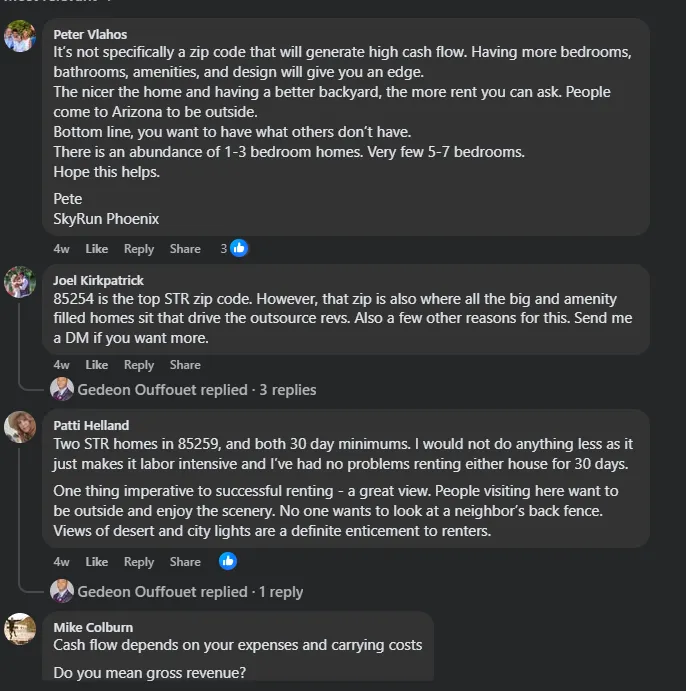Click Joel Kirkpatrick's avatar
The image size is (686, 691).
click(21, 283)
